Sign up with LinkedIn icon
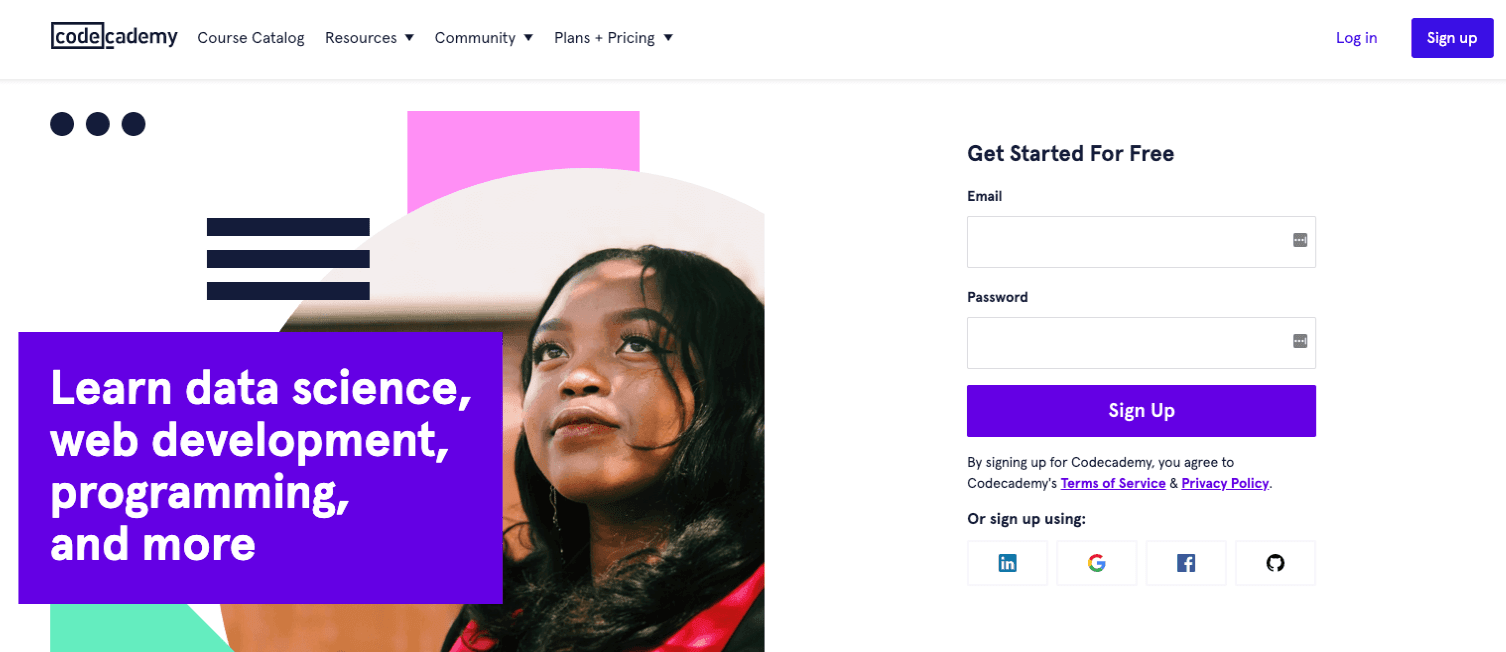 click(x=1007, y=563)
